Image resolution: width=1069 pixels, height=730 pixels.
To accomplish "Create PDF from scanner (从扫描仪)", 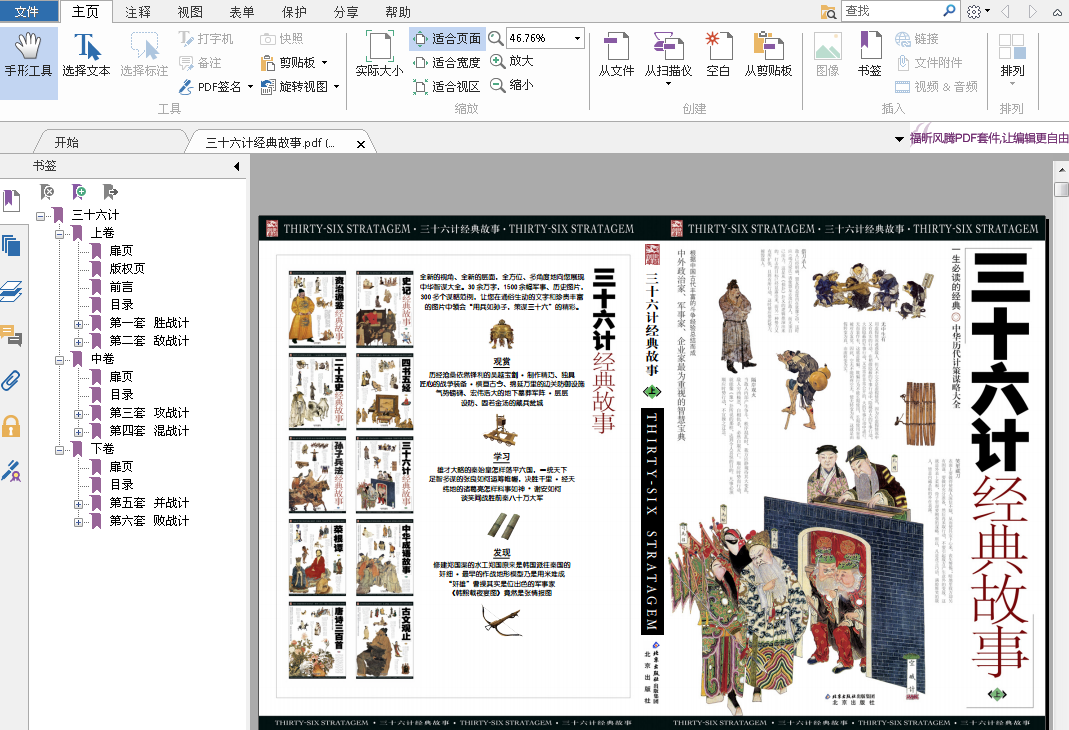I will point(668,59).
